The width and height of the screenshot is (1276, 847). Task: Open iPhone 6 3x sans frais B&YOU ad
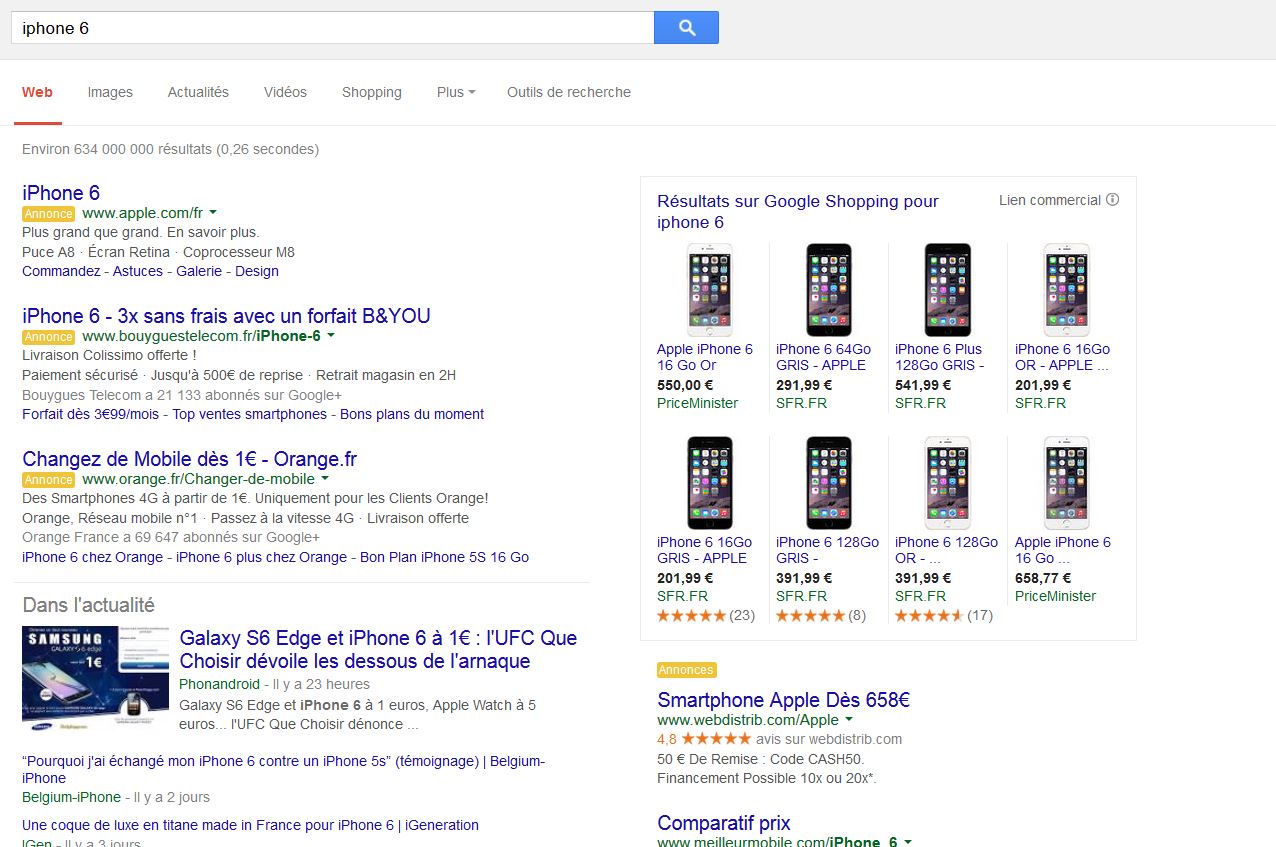(226, 316)
